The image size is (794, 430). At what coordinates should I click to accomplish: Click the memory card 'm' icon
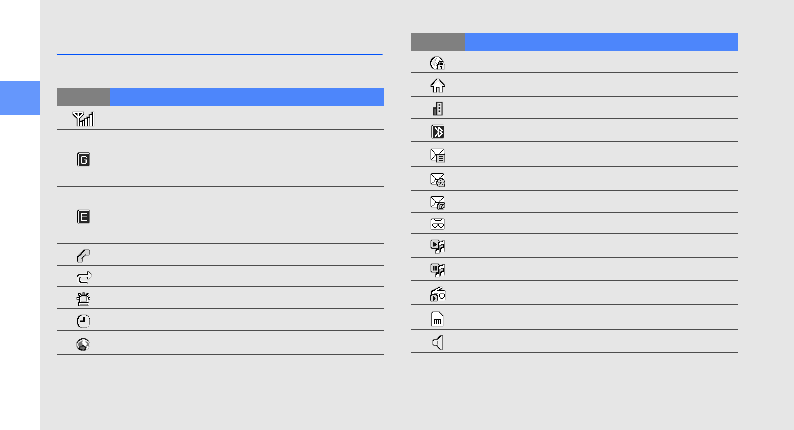[437, 319]
